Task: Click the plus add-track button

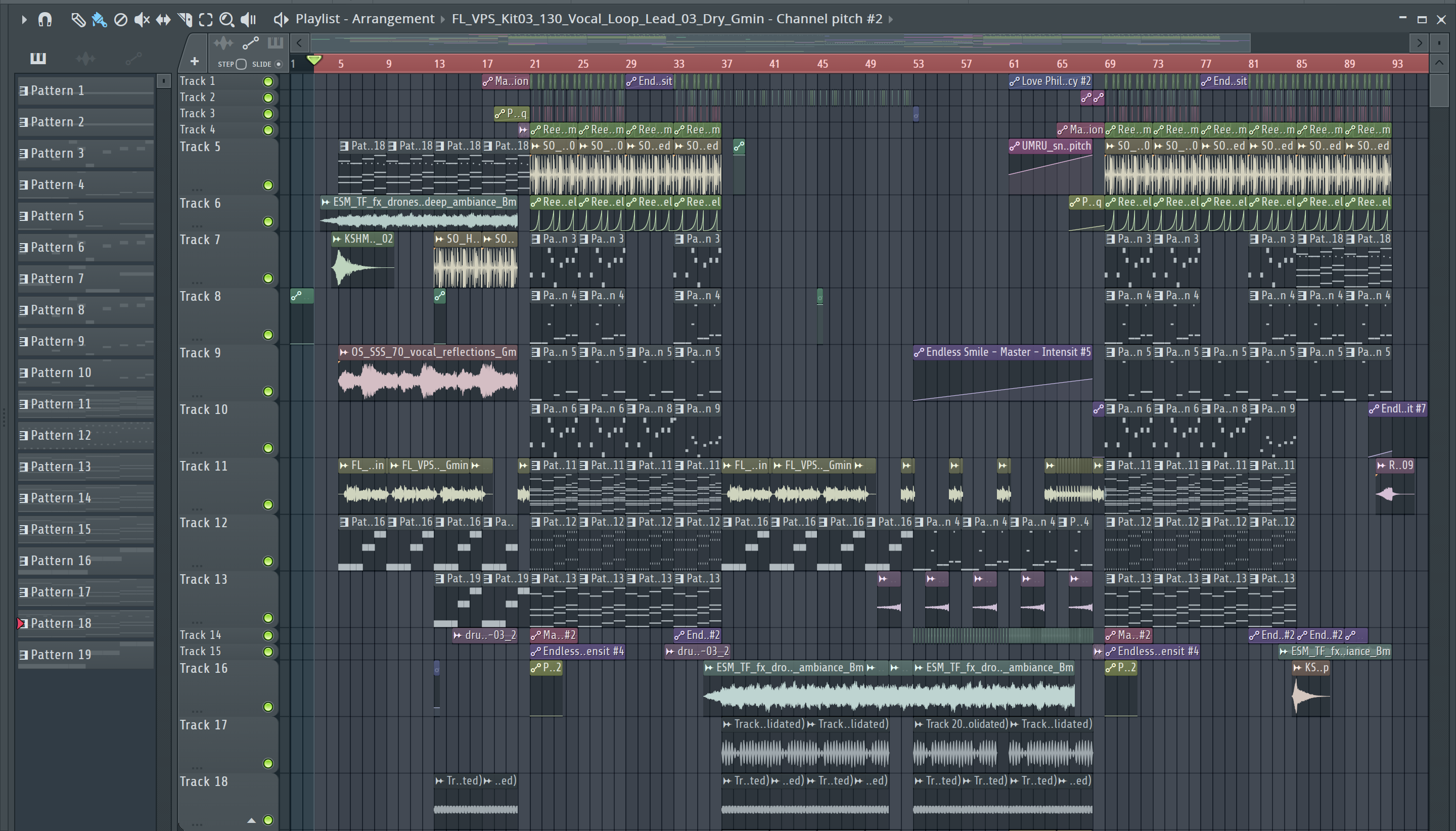Action: 195,61
